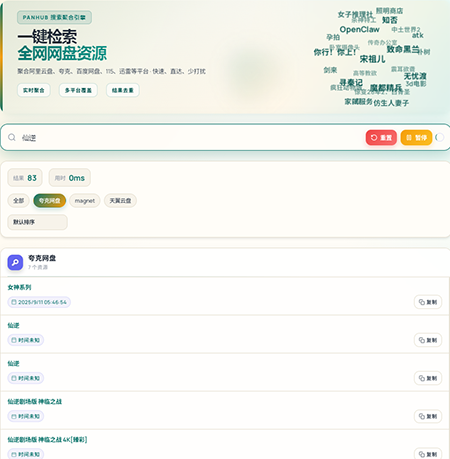
Task: Click the 传奇办公室 hot keyword
Action: 382,43
